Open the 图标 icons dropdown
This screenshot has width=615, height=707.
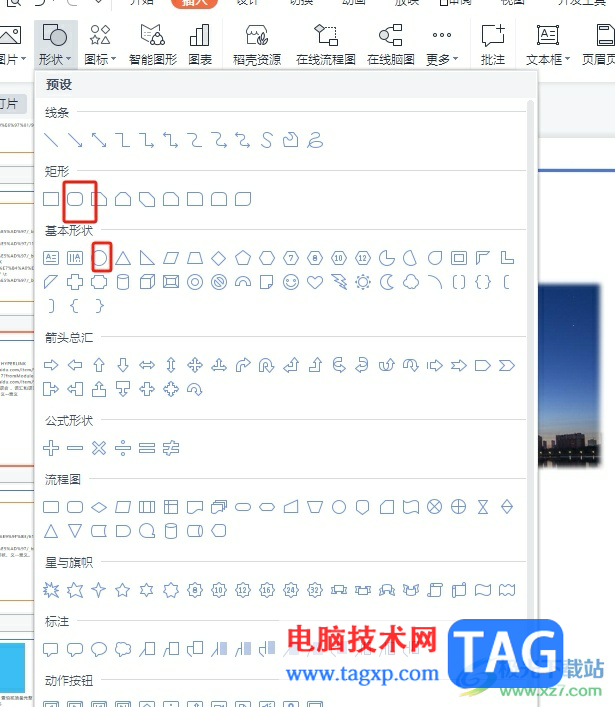pos(100,45)
